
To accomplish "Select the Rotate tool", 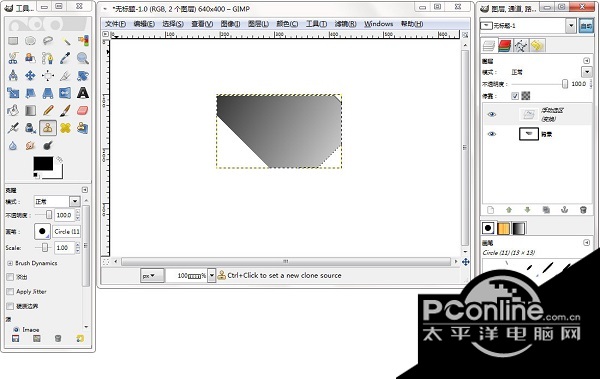I will 83,75.
